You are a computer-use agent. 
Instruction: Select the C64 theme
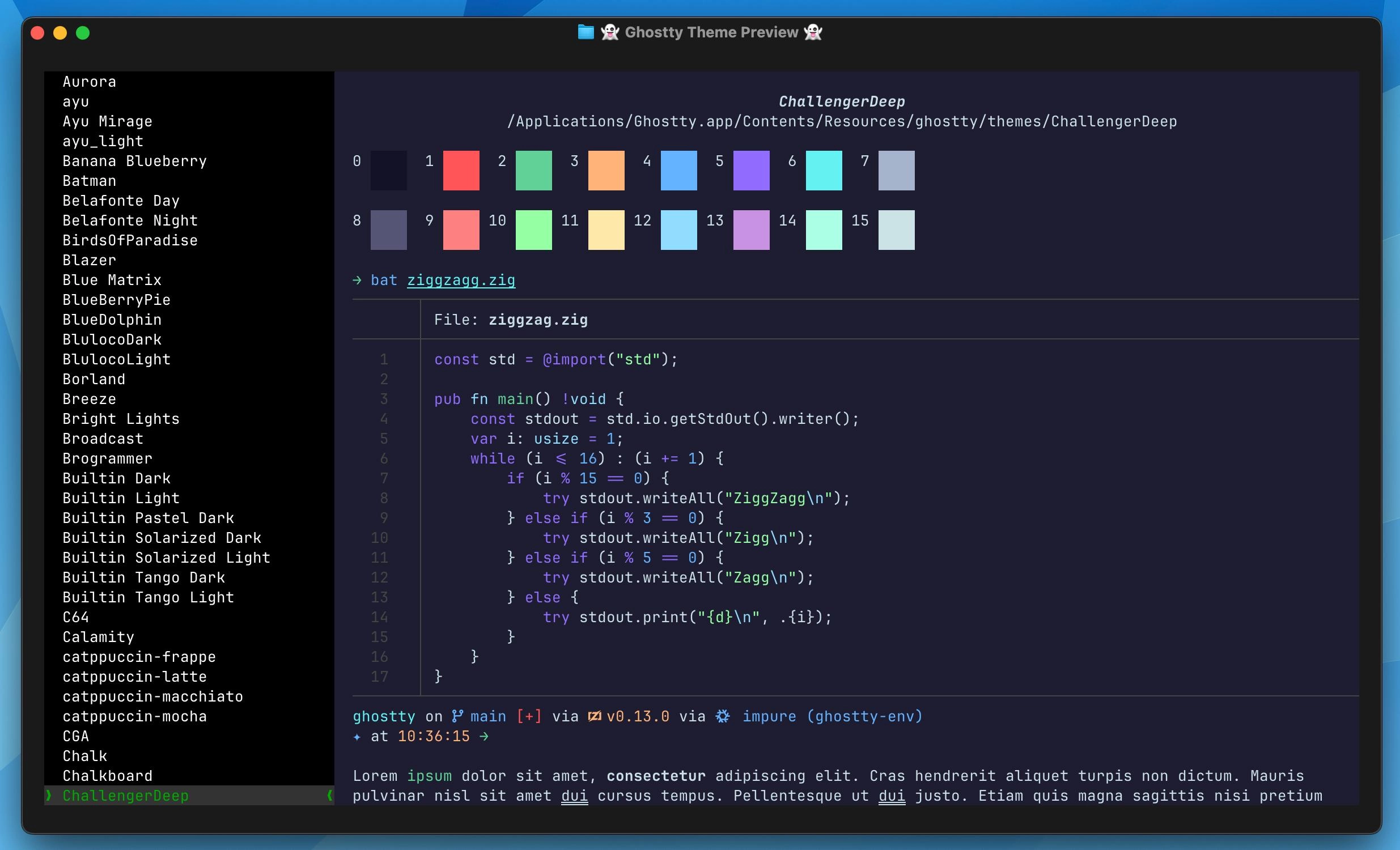click(x=75, y=617)
